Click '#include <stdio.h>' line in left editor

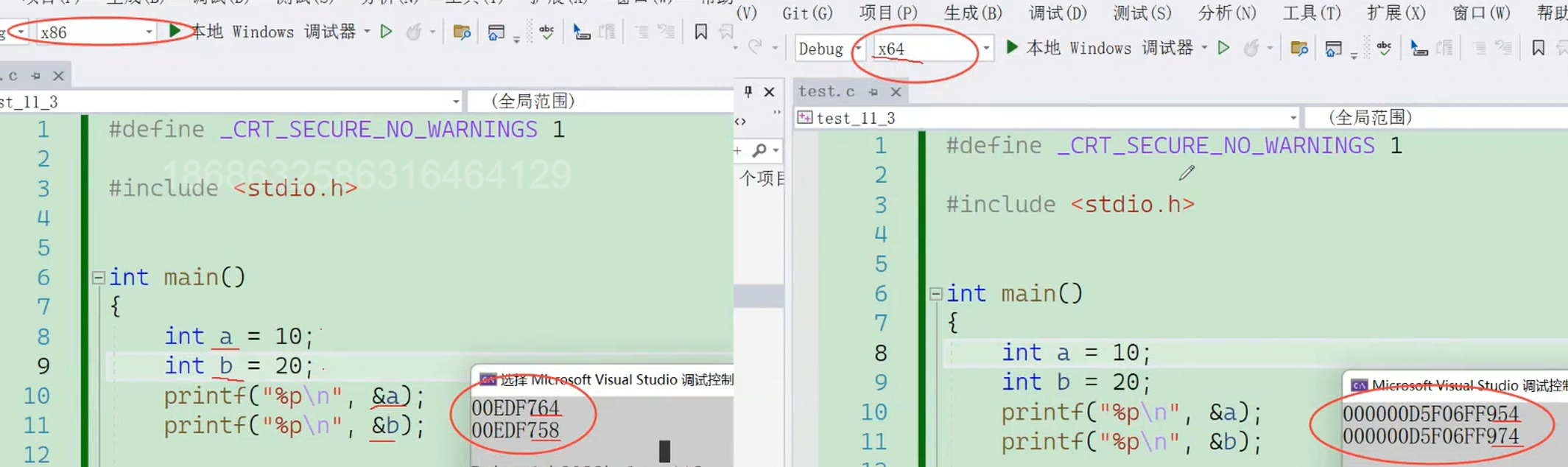(x=233, y=189)
